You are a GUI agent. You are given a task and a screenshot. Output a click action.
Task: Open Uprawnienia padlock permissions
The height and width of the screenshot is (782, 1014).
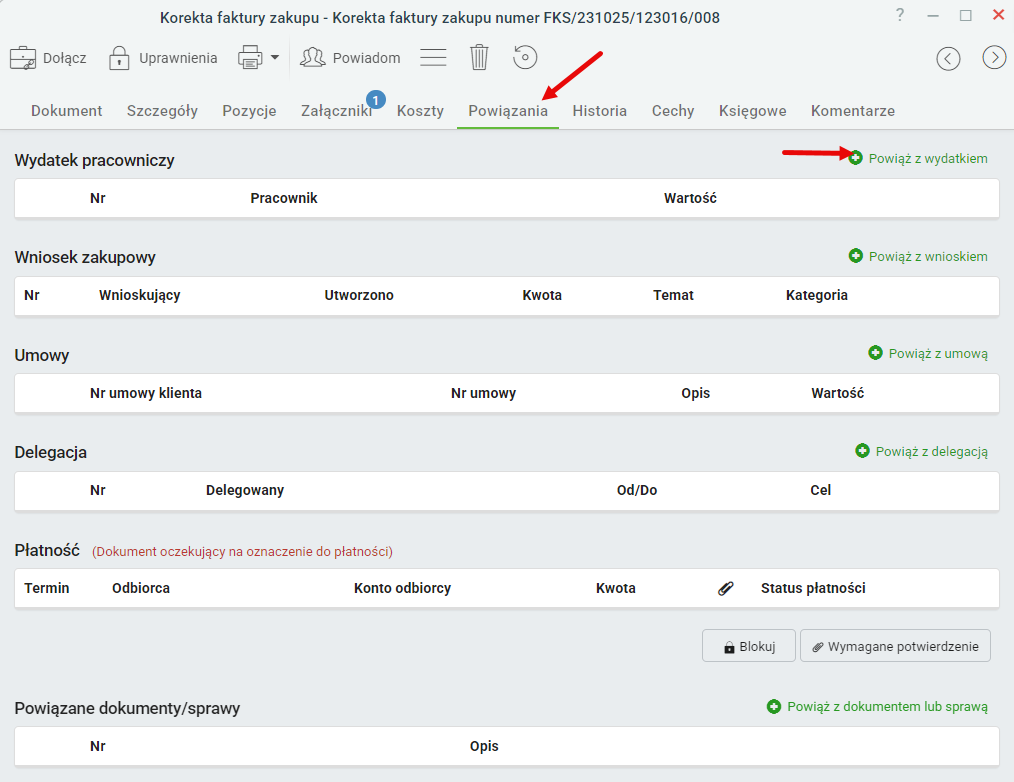point(119,58)
